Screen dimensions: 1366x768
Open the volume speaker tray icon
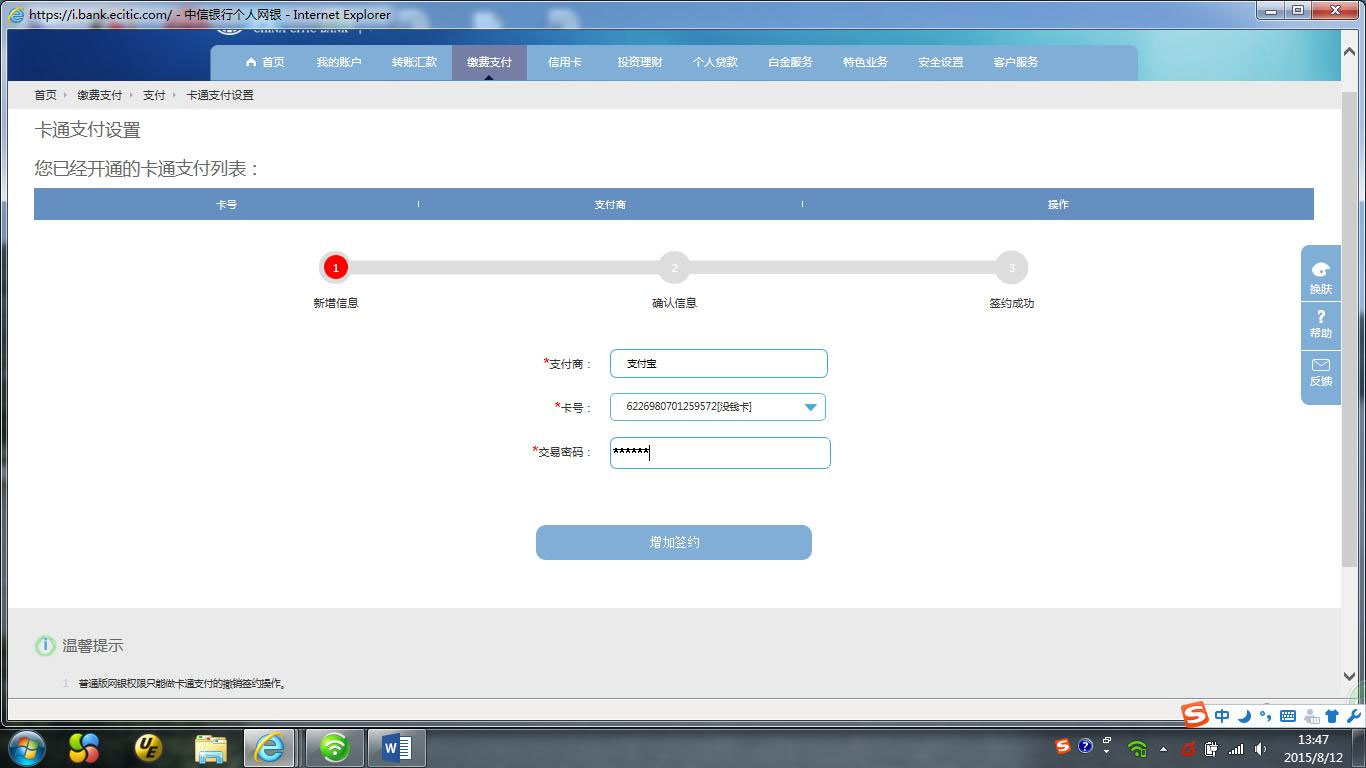pyautogui.click(x=1260, y=748)
